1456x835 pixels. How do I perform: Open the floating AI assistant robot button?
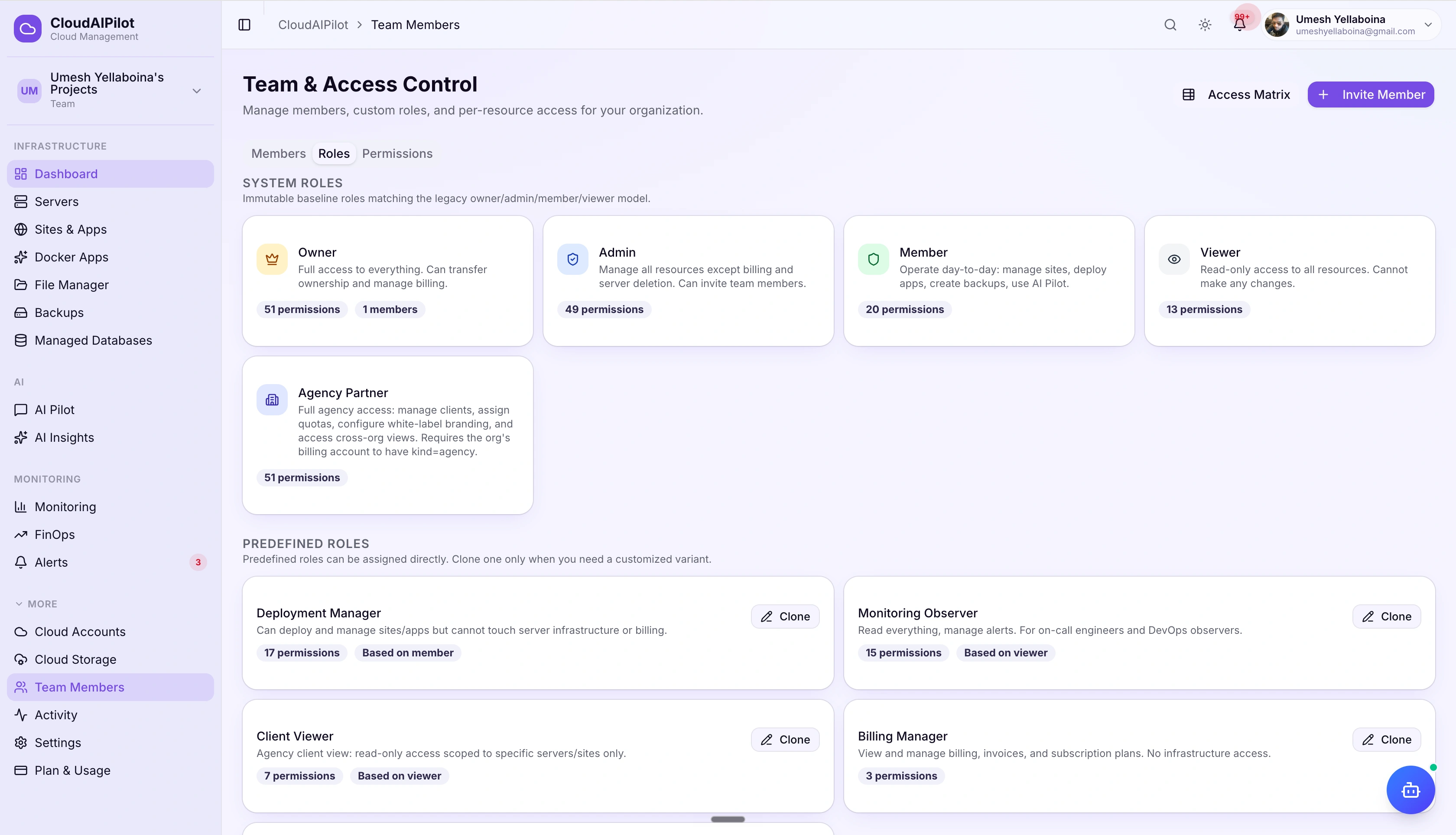click(x=1410, y=790)
